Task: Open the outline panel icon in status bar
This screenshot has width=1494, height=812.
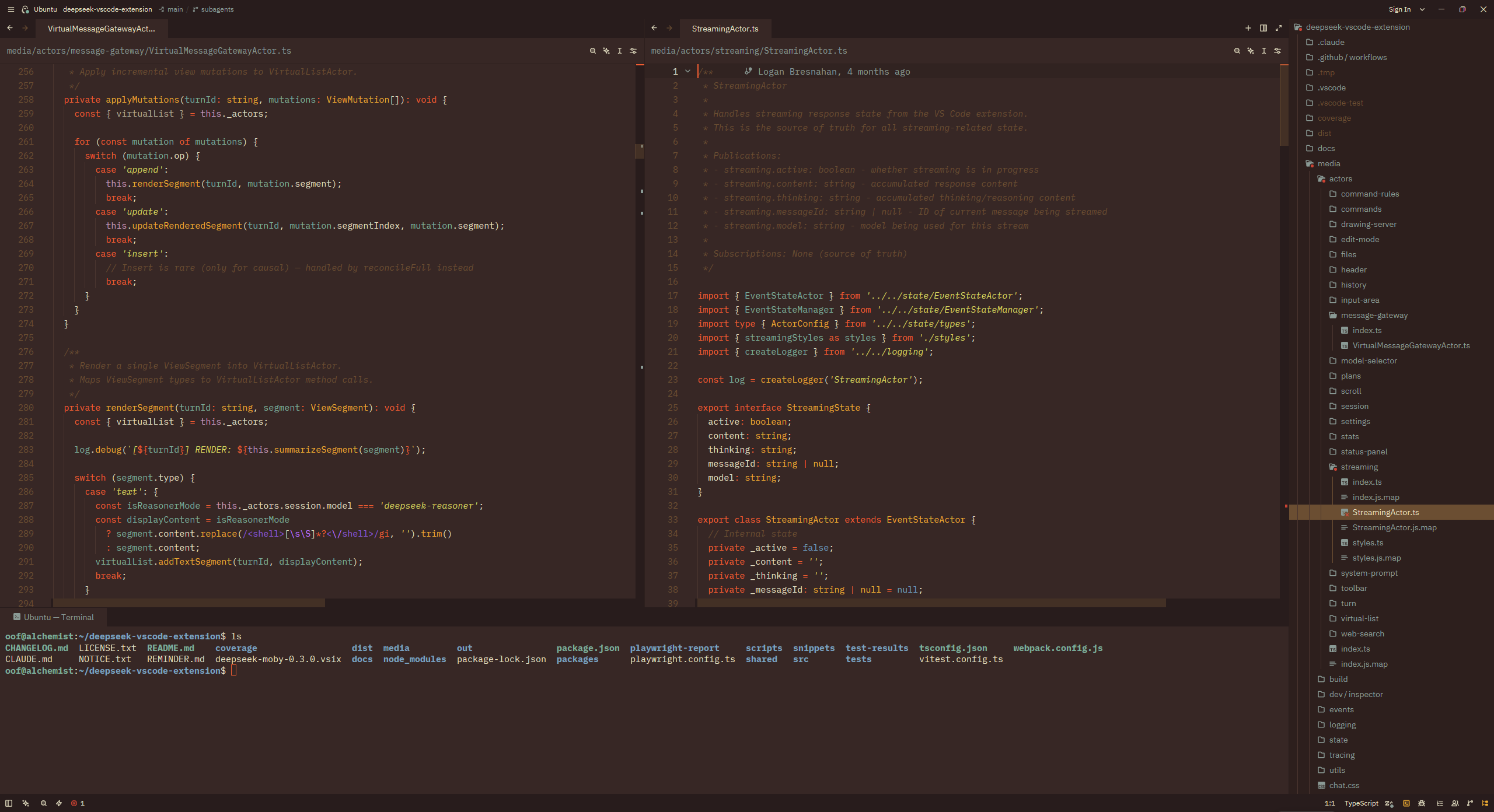Action: (x=1439, y=803)
